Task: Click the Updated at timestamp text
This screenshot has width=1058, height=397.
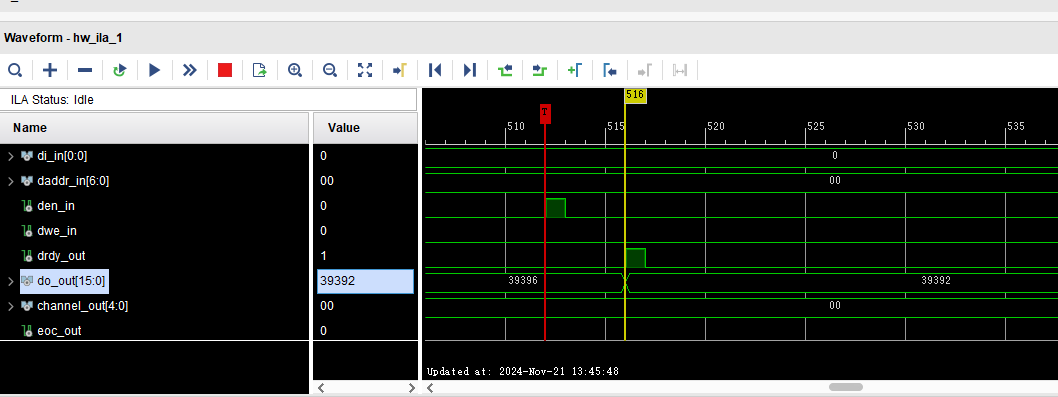Action: [x=523, y=371]
